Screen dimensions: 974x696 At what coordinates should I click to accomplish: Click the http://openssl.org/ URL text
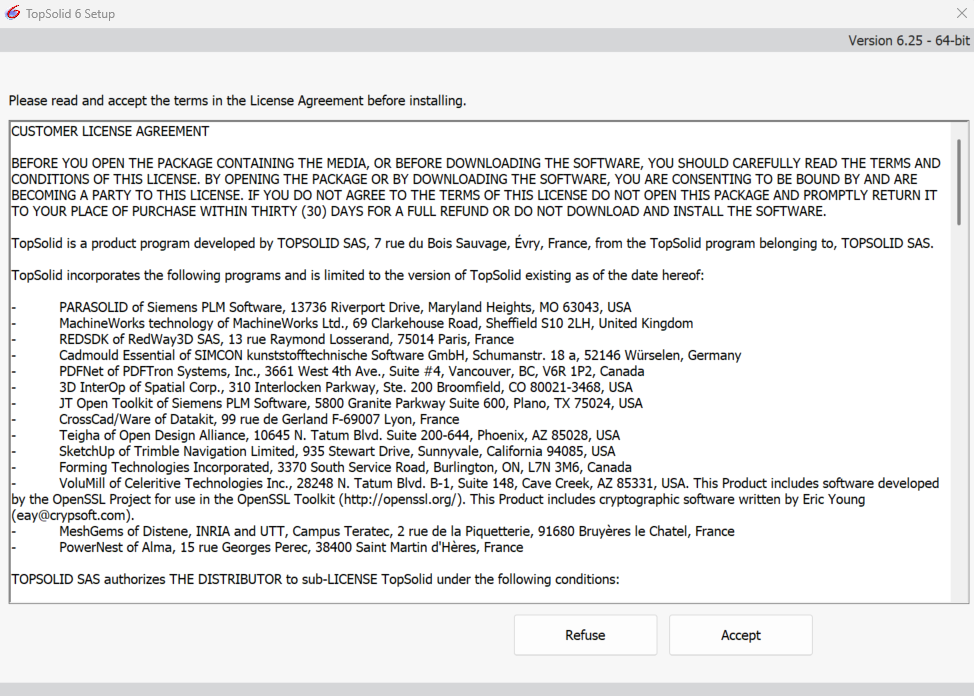pos(401,500)
